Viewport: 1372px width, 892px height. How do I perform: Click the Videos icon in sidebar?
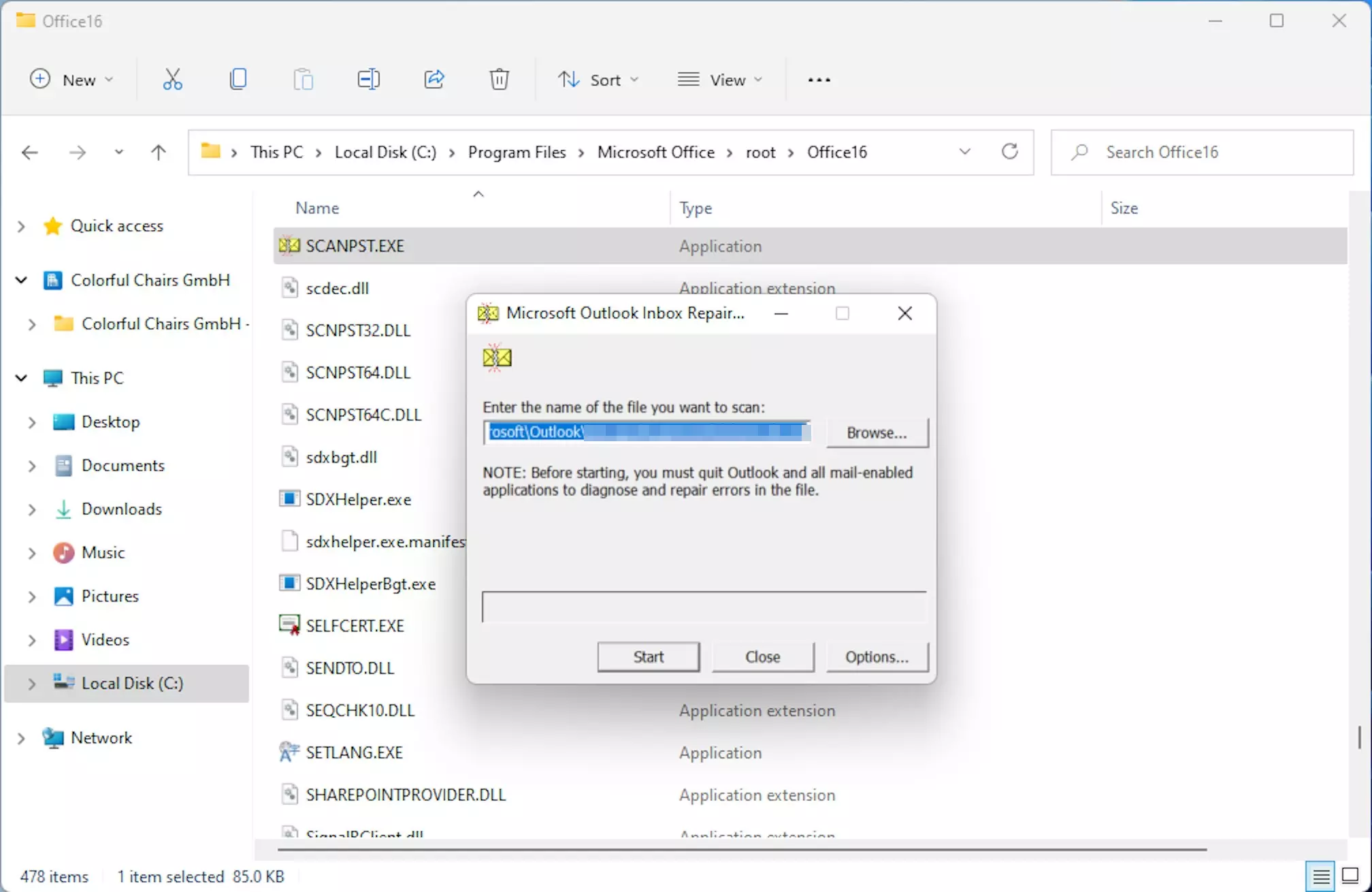click(x=63, y=639)
